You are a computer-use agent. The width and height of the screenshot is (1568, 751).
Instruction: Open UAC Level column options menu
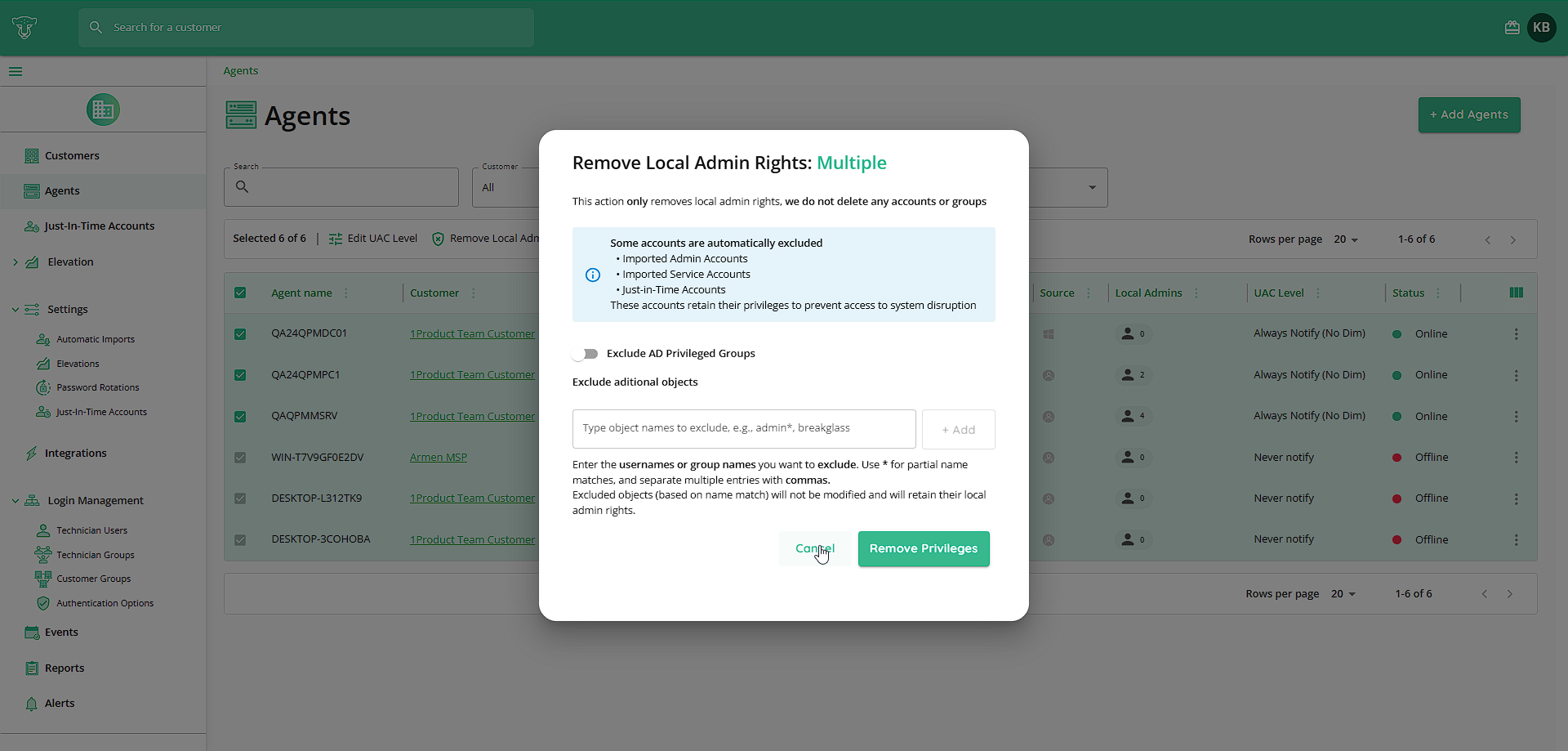click(1318, 293)
